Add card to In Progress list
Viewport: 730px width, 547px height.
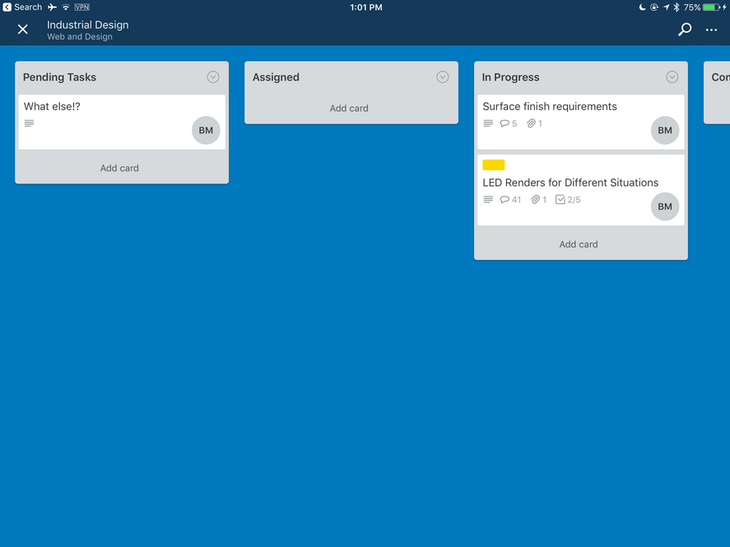tap(578, 244)
